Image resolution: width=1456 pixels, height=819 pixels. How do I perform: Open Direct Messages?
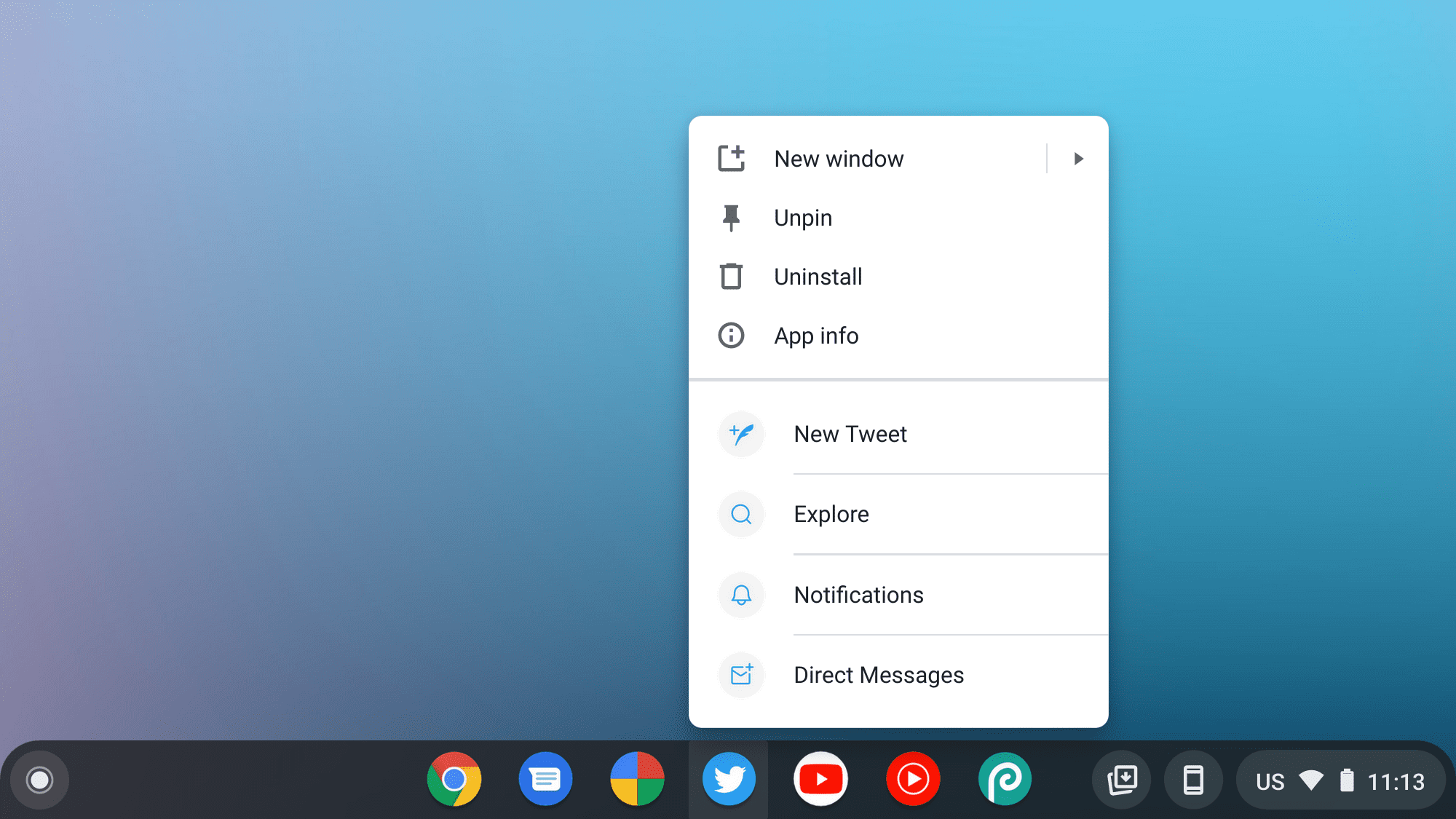pos(878,675)
